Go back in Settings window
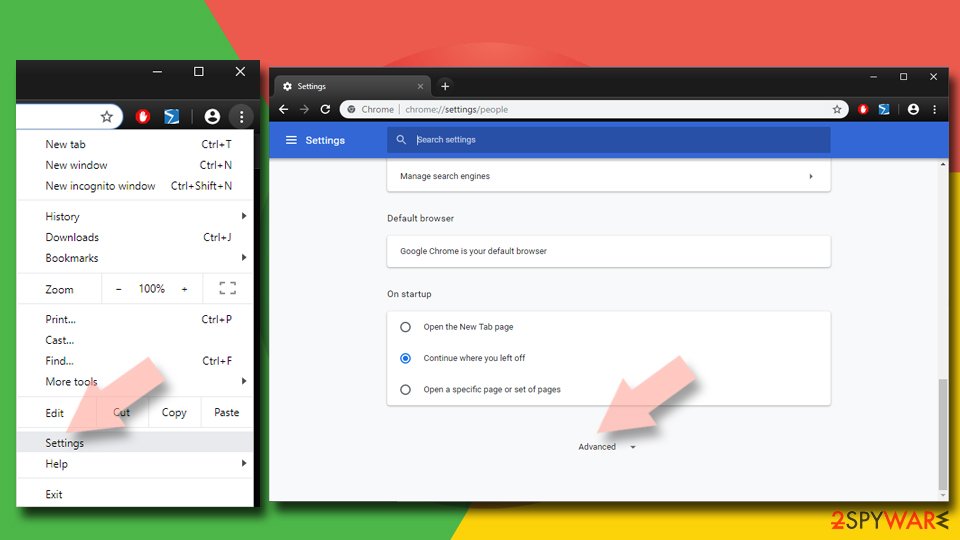The width and height of the screenshot is (960, 540). point(283,109)
